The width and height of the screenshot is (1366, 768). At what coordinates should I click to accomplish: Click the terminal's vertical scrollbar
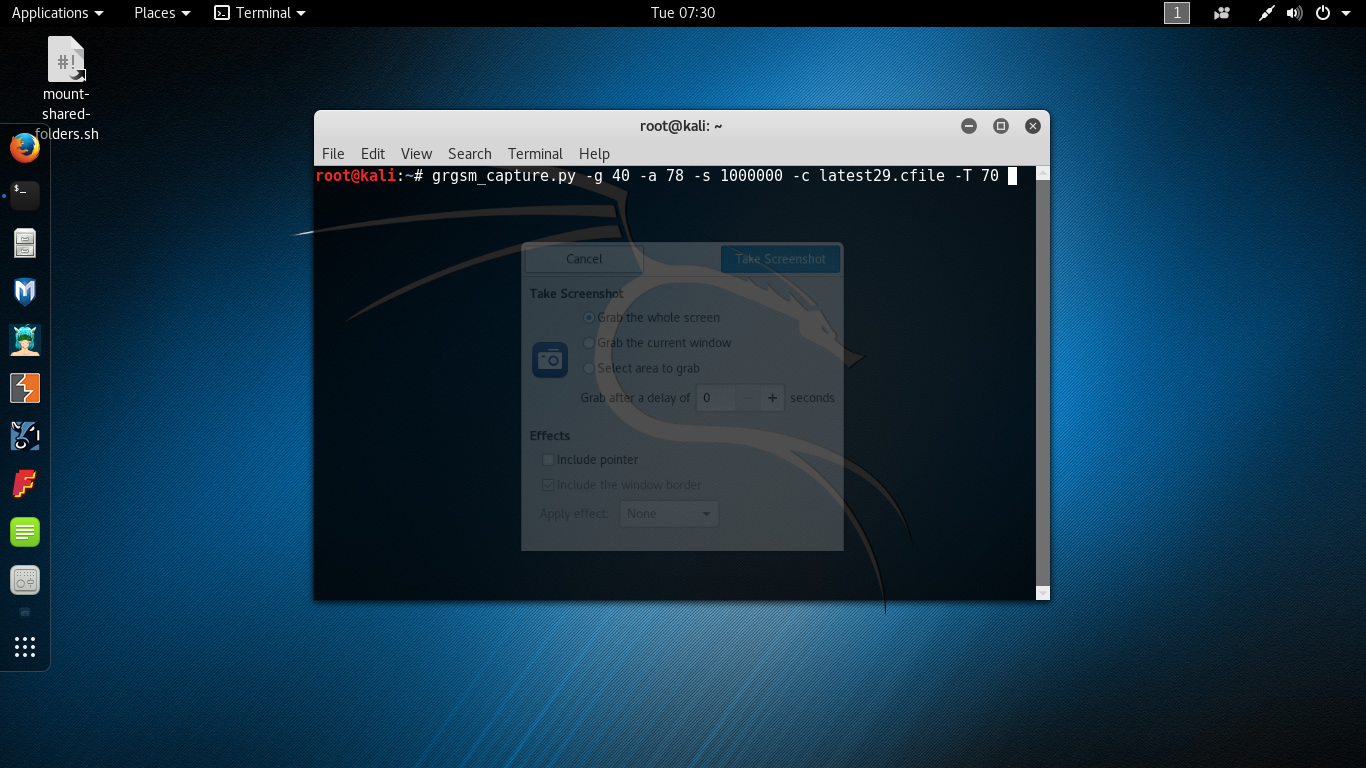point(1042,380)
